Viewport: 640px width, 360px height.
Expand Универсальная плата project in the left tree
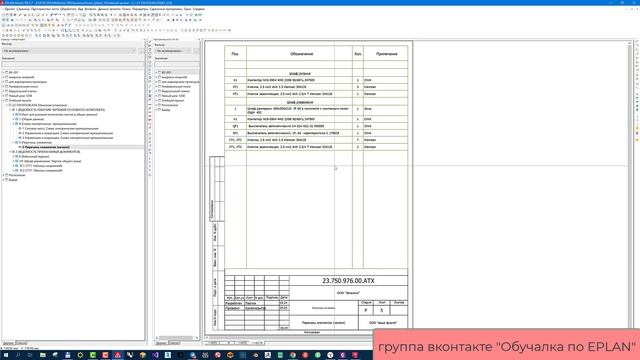click(3, 87)
